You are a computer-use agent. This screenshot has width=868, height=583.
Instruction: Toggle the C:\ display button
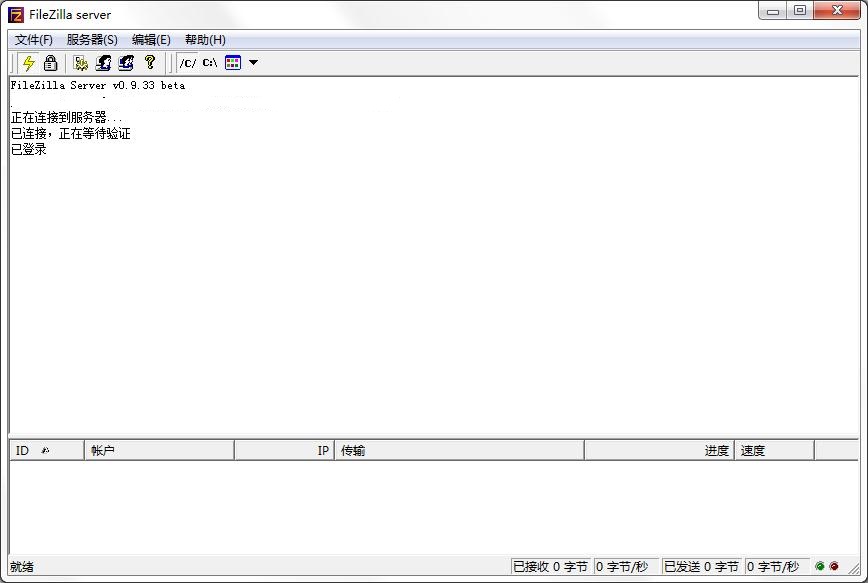(x=208, y=62)
